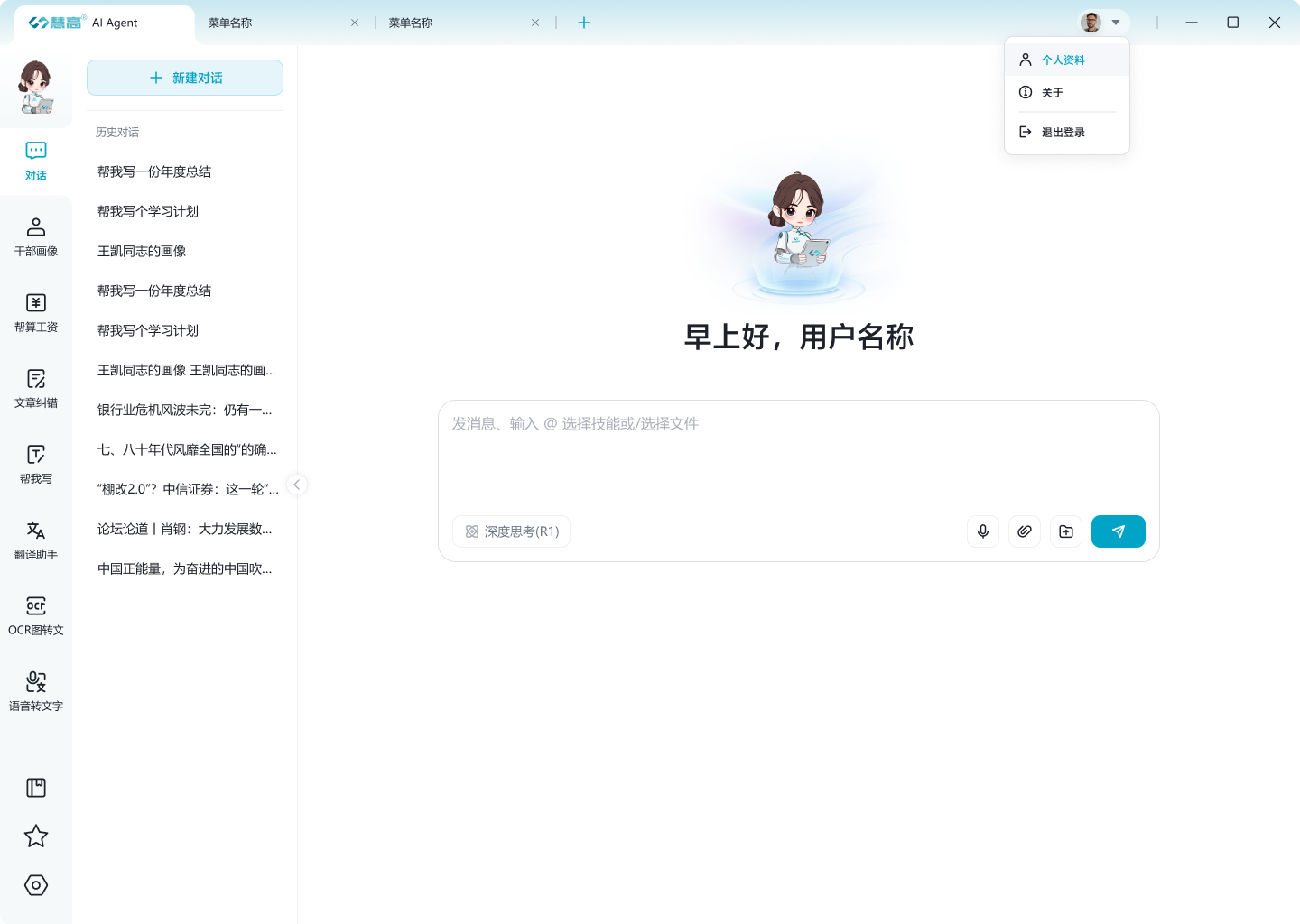Click the microphone icon in the input box
Viewport: 1300px width, 924px height.
coord(982,531)
